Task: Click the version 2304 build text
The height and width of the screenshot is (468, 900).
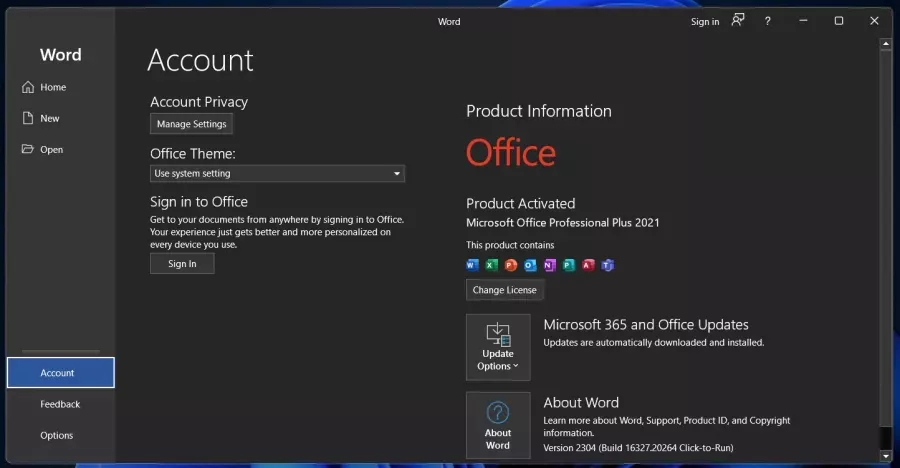Action: 638,448
